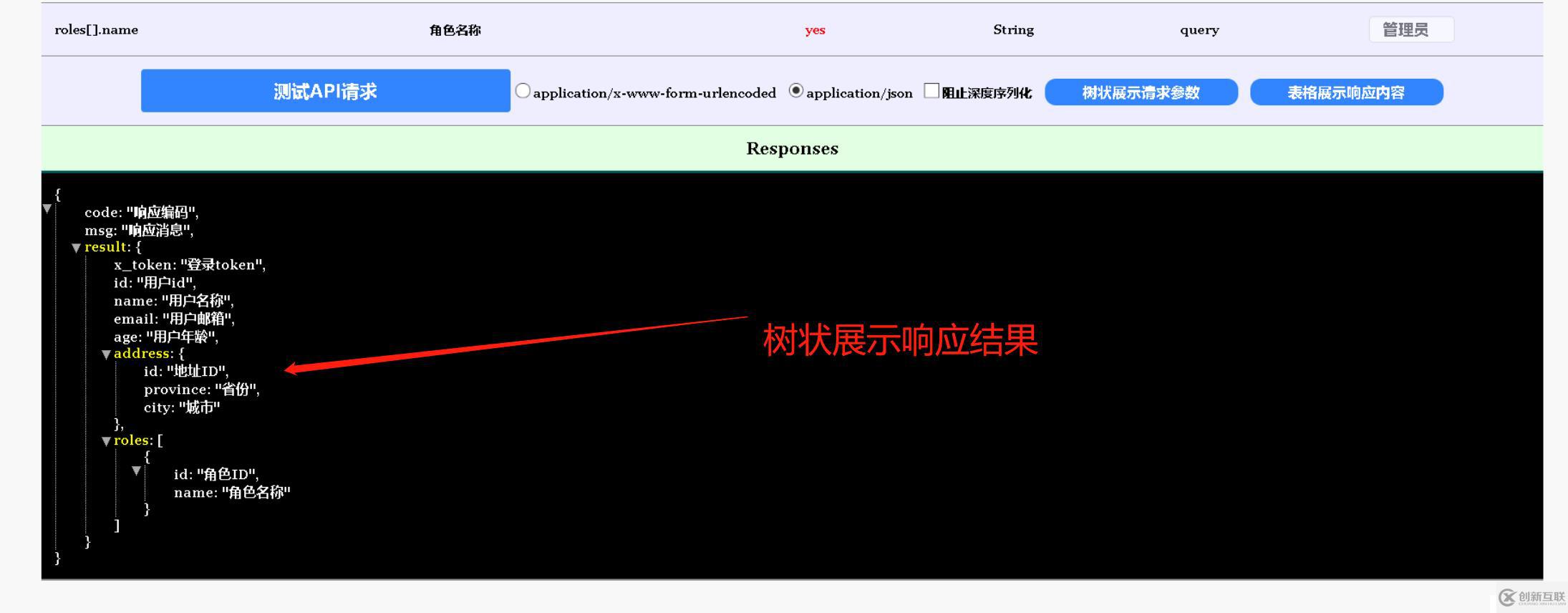The width and height of the screenshot is (1568, 613).
Task: Collapse the result node triangle
Action: pyautogui.click(x=76, y=248)
